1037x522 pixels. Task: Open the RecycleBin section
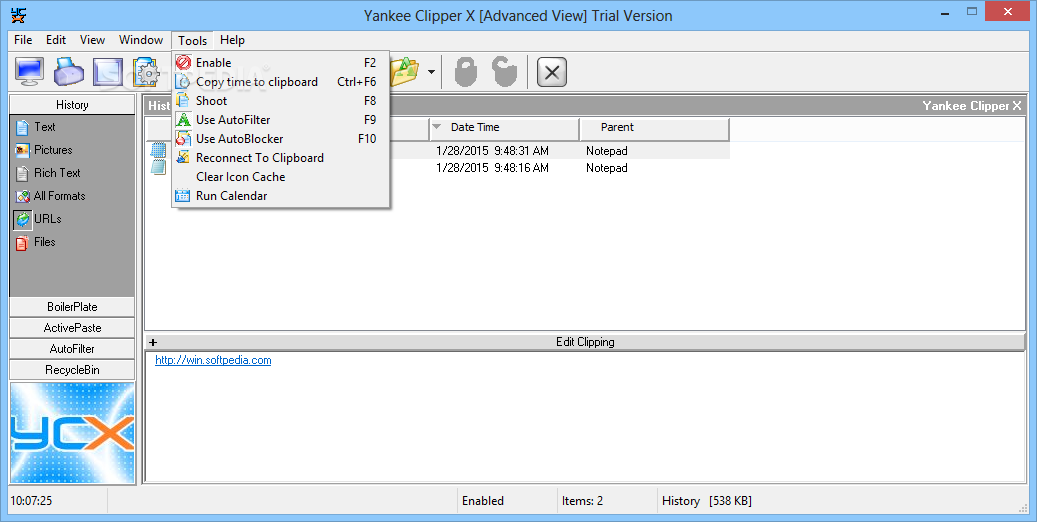(72, 370)
